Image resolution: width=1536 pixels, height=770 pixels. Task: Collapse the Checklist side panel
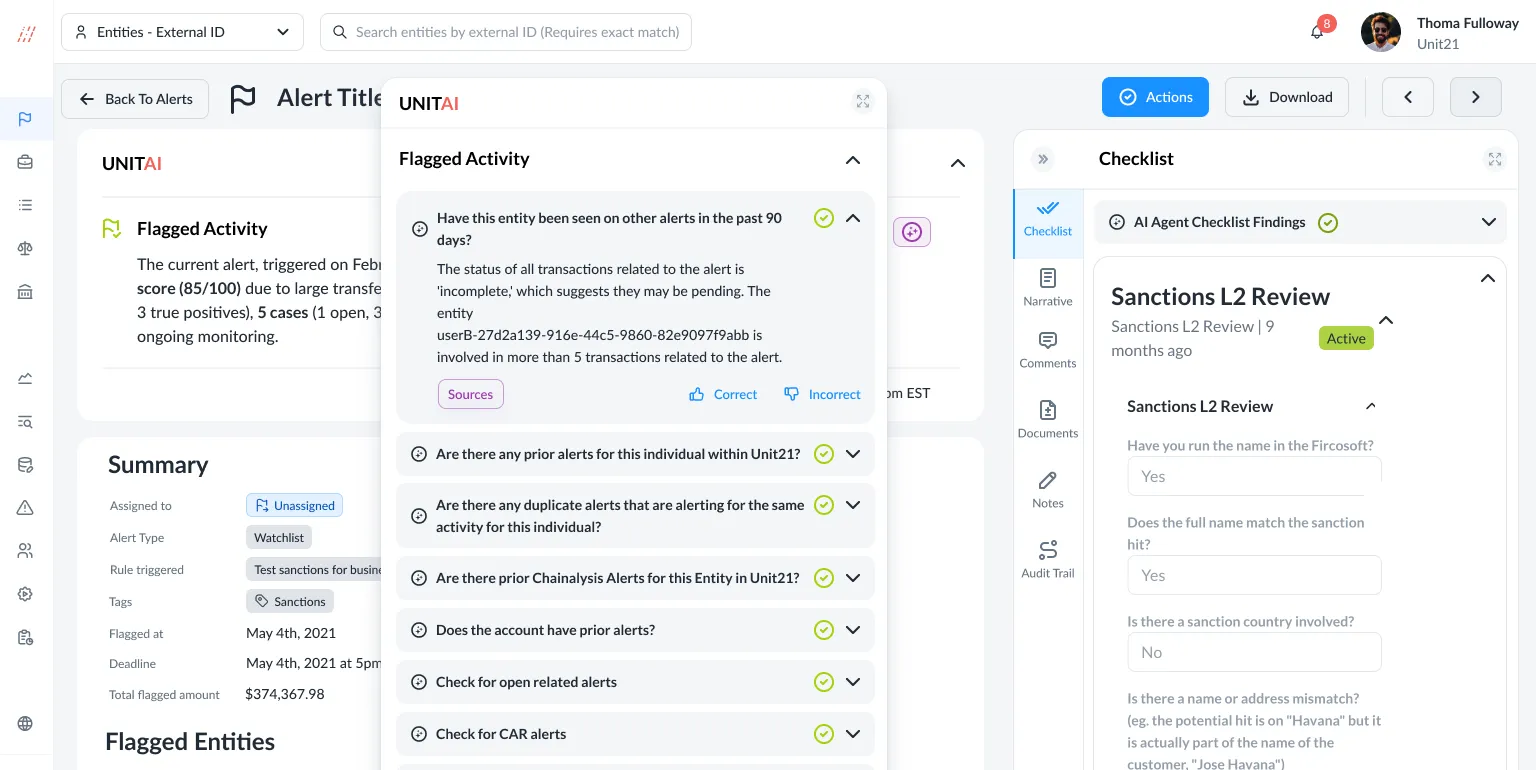[1043, 159]
